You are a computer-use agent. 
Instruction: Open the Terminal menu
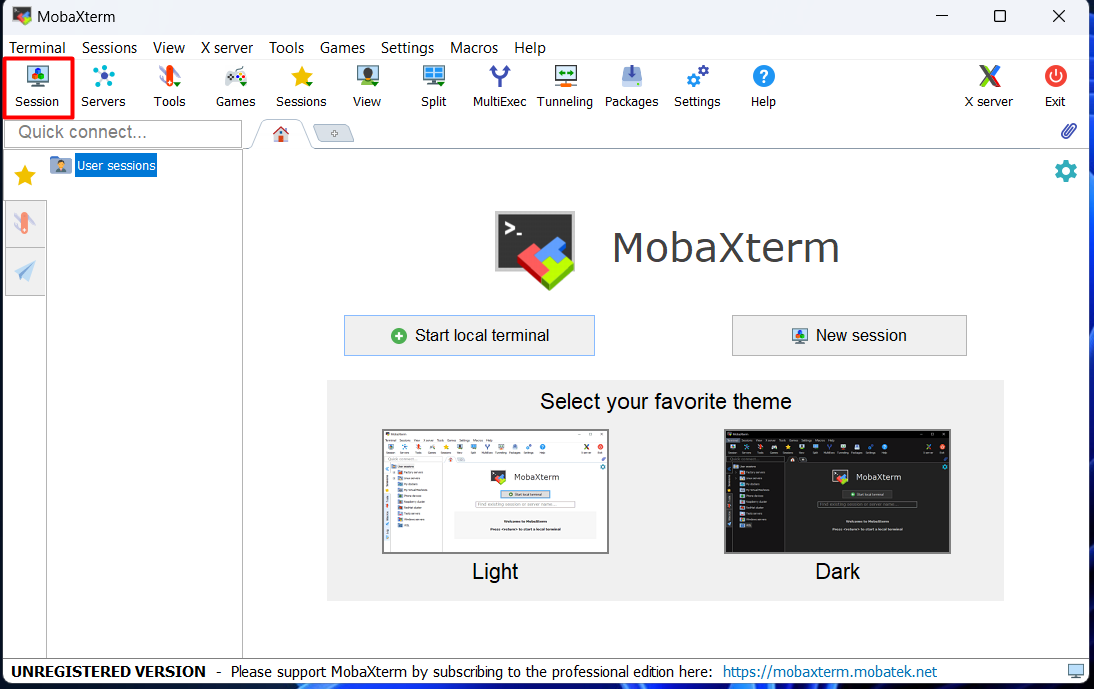click(x=37, y=47)
